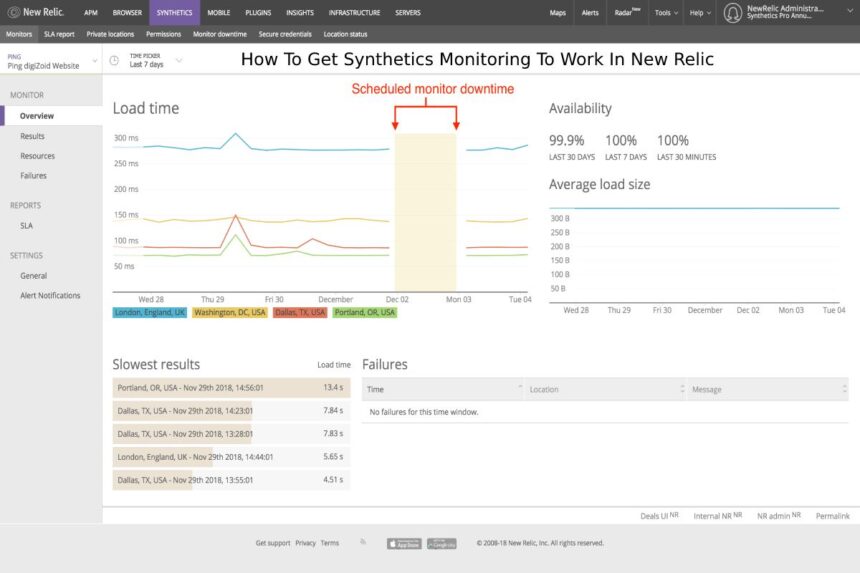Open the Monitor downtime sub-tab

(x=220, y=34)
